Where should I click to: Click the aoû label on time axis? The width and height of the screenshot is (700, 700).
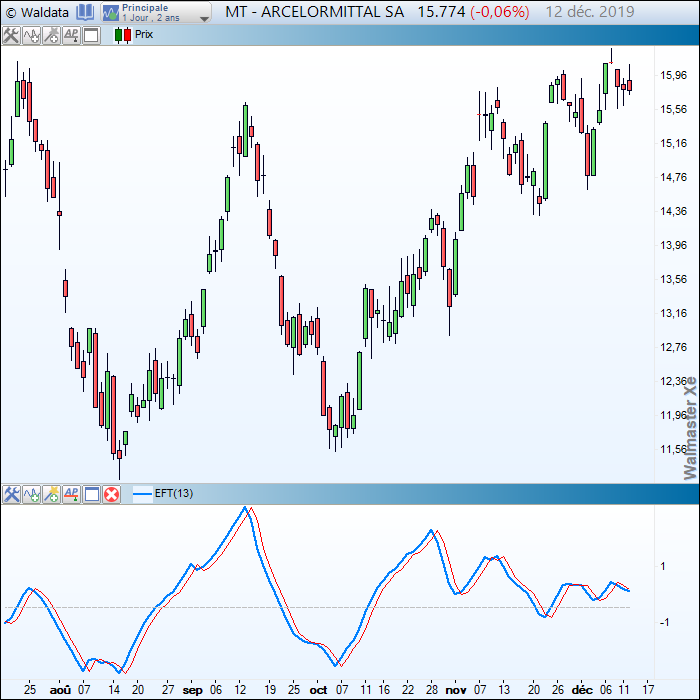click(x=60, y=690)
